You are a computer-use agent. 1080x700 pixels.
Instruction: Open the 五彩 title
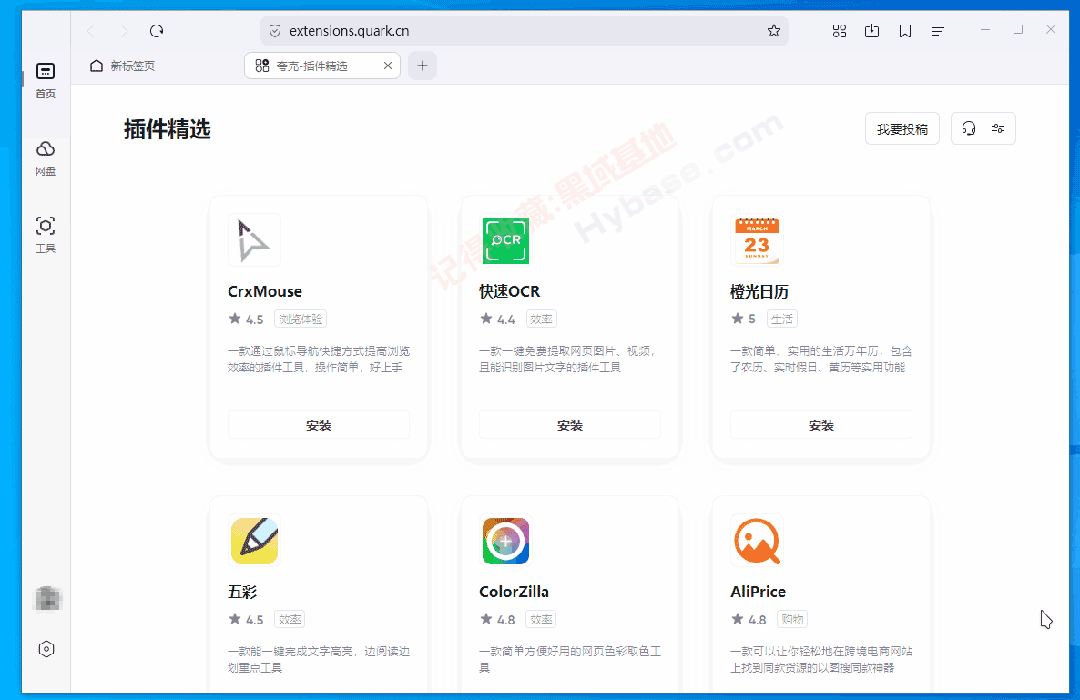[x=242, y=592]
